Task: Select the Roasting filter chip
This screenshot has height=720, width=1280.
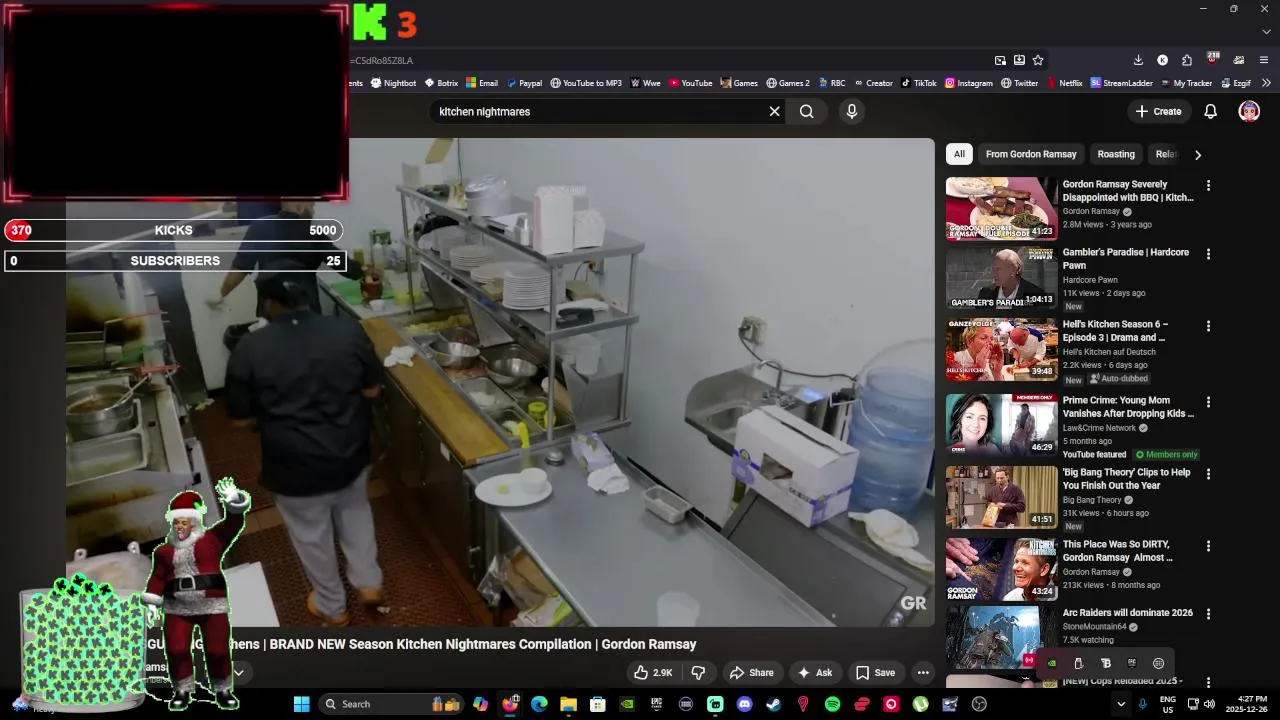Action: coord(1116,154)
